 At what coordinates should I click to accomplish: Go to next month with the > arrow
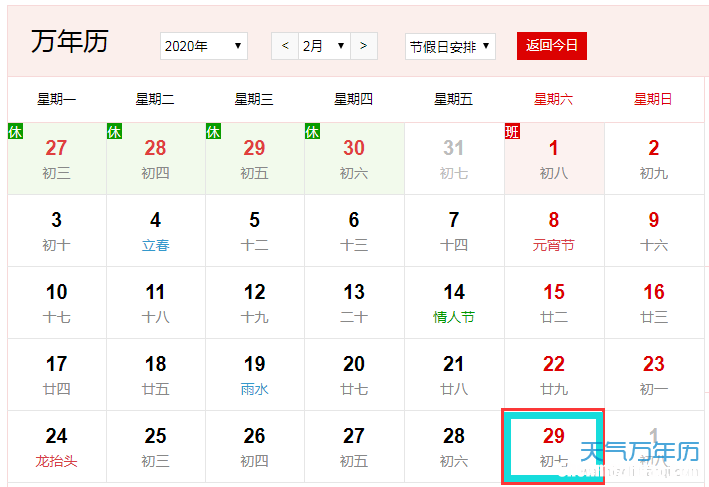(364, 46)
